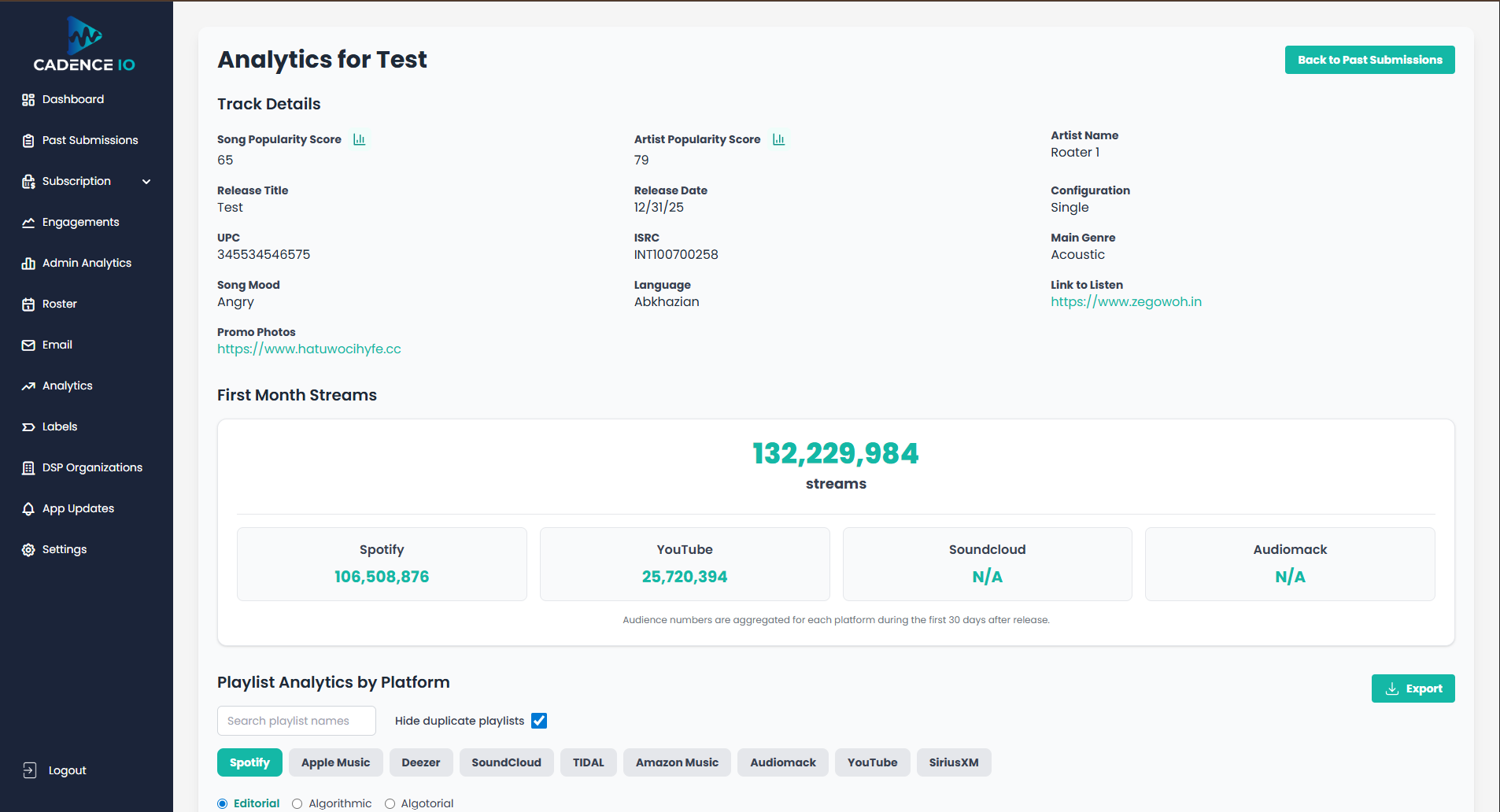Screen dimensions: 1500x812
Task: Open Artist Popularity Score chart icon
Action: (x=779, y=139)
